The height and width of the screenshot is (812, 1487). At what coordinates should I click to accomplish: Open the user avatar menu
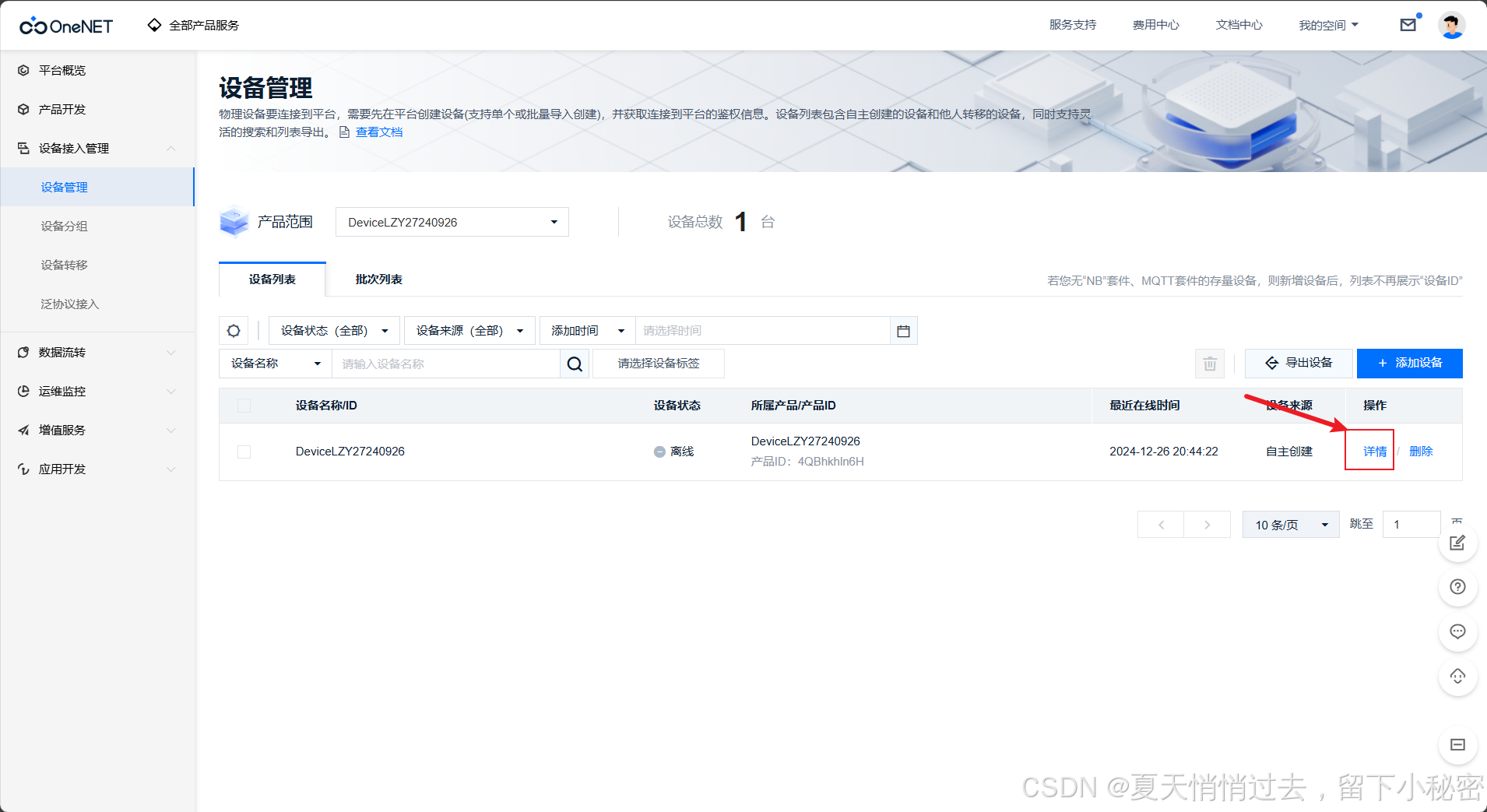click(1451, 25)
